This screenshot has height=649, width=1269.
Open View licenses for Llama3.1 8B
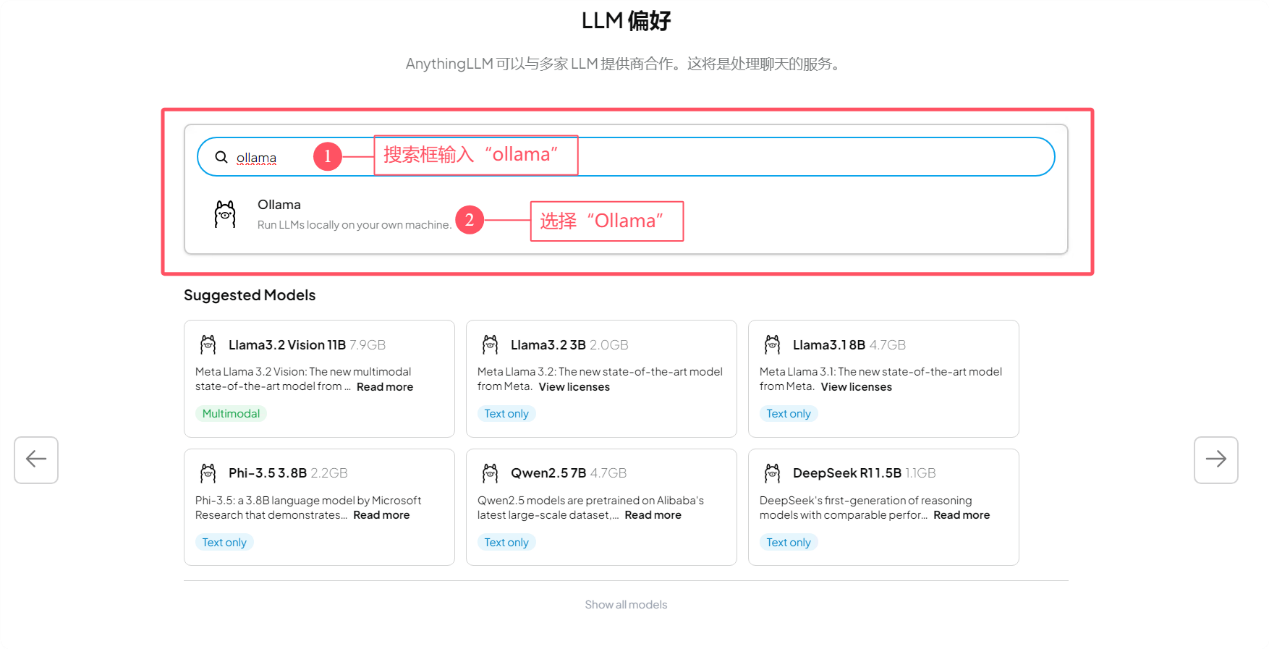coord(856,387)
